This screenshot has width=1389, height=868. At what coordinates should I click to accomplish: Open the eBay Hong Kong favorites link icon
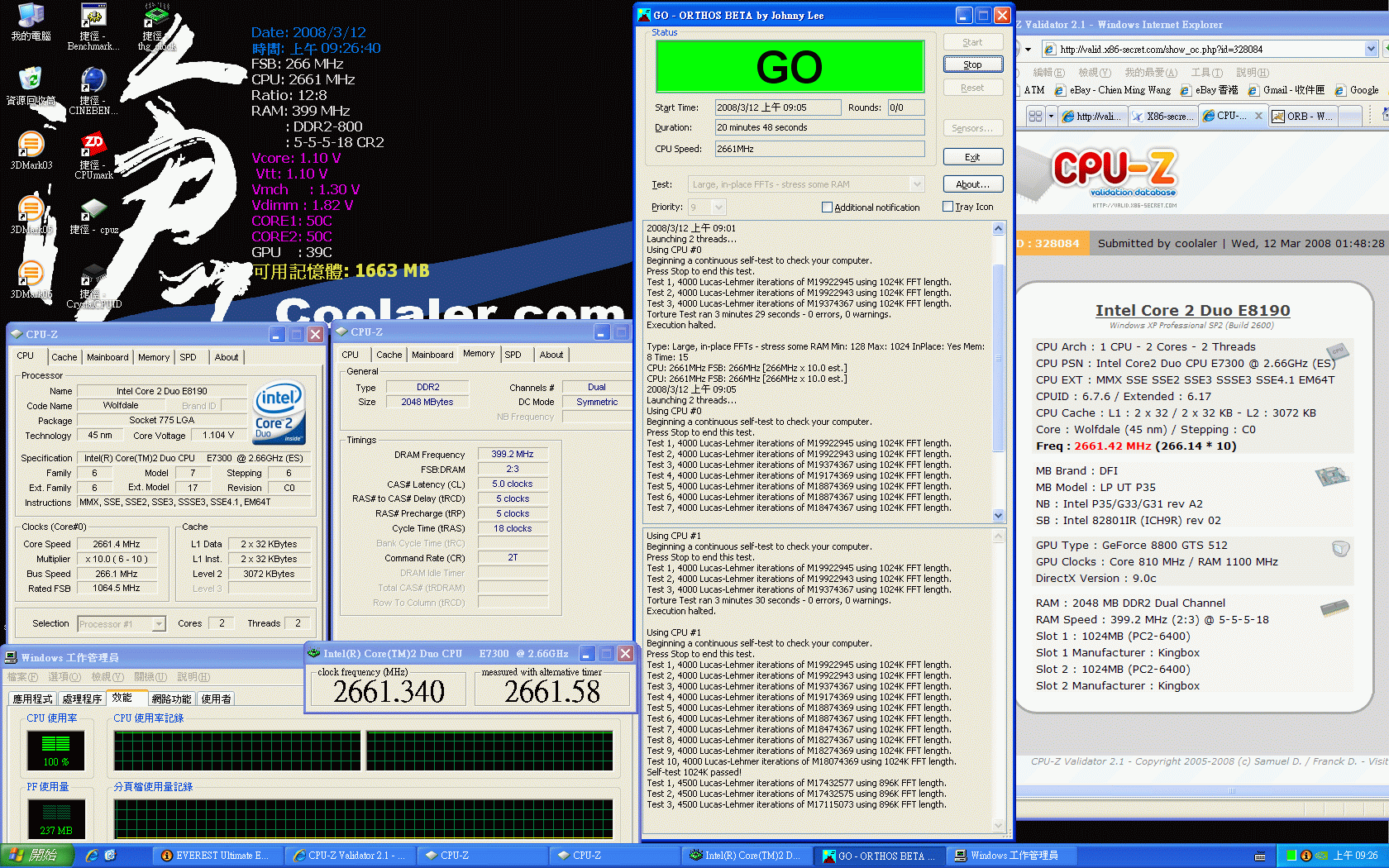tap(1186, 90)
